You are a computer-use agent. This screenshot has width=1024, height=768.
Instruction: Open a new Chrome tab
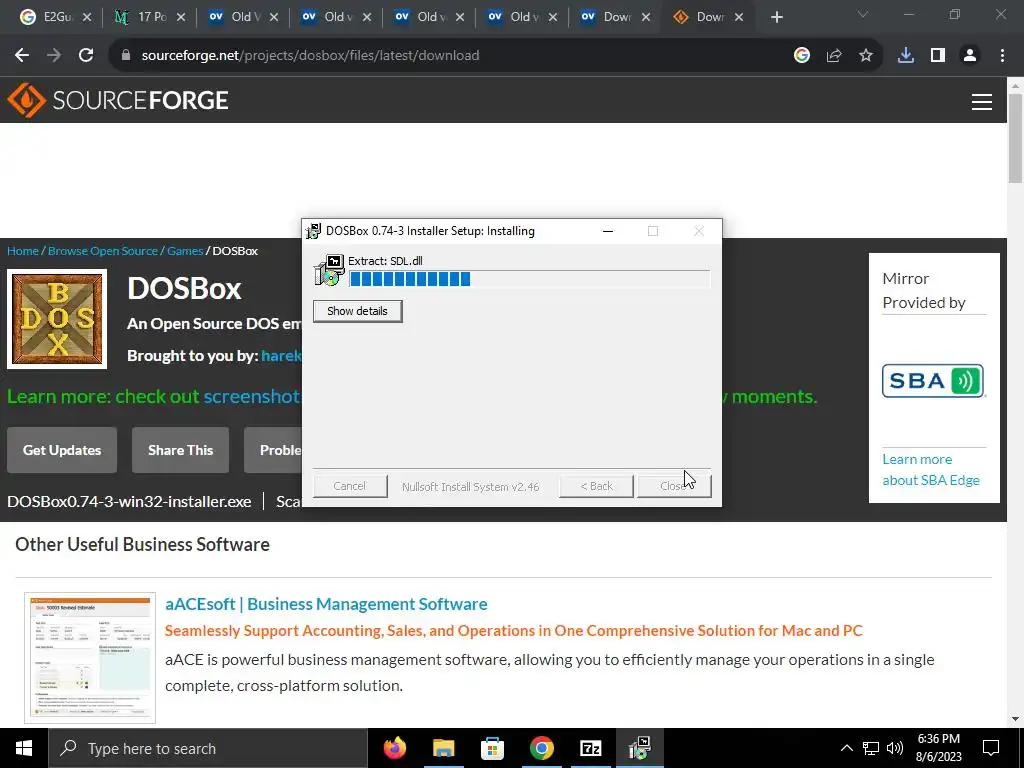[776, 17]
